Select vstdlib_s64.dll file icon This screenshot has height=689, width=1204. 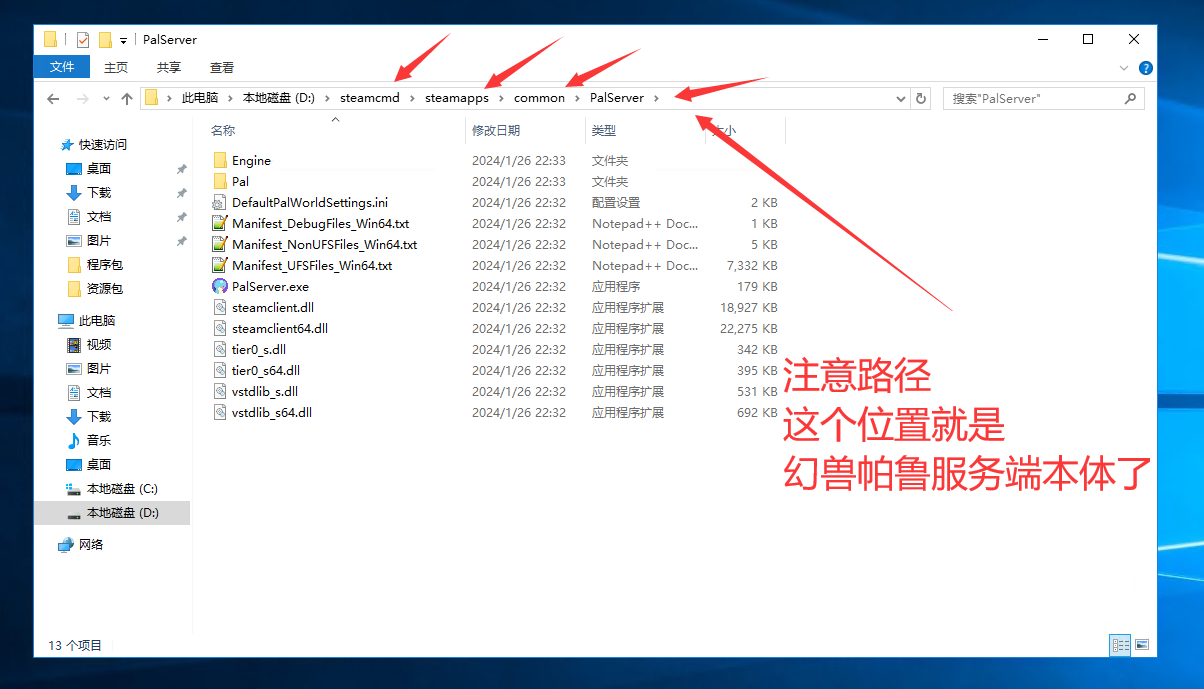[220, 412]
